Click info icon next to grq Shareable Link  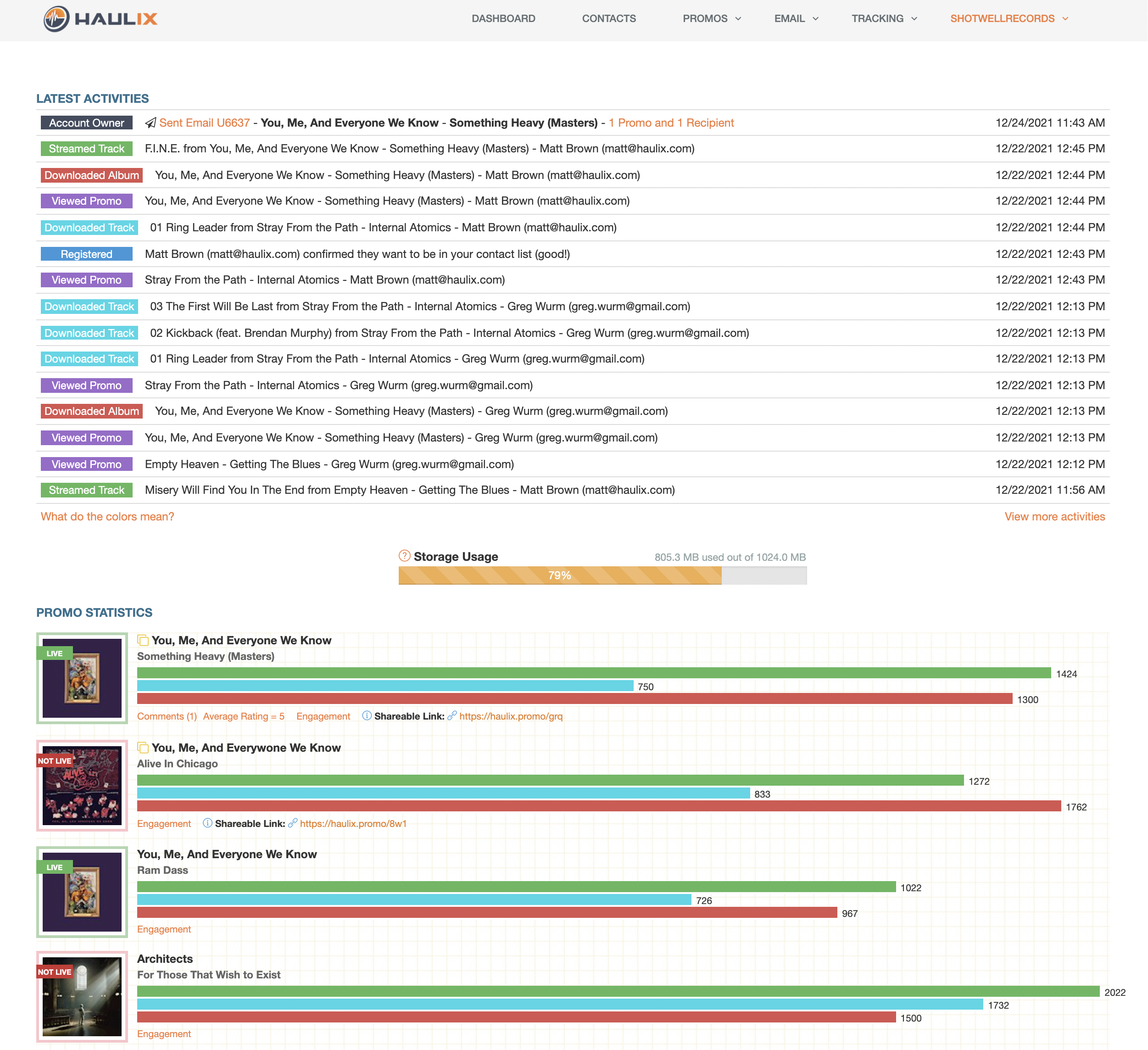367,716
